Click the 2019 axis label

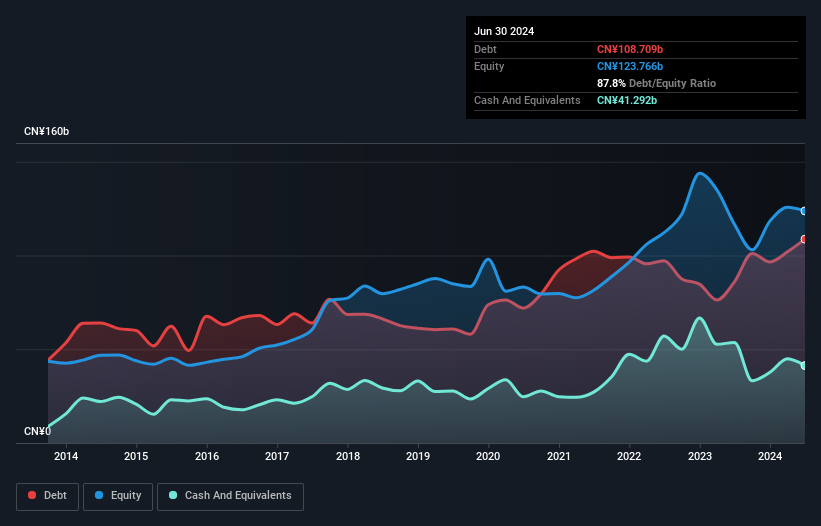pyautogui.click(x=418, y=456)
